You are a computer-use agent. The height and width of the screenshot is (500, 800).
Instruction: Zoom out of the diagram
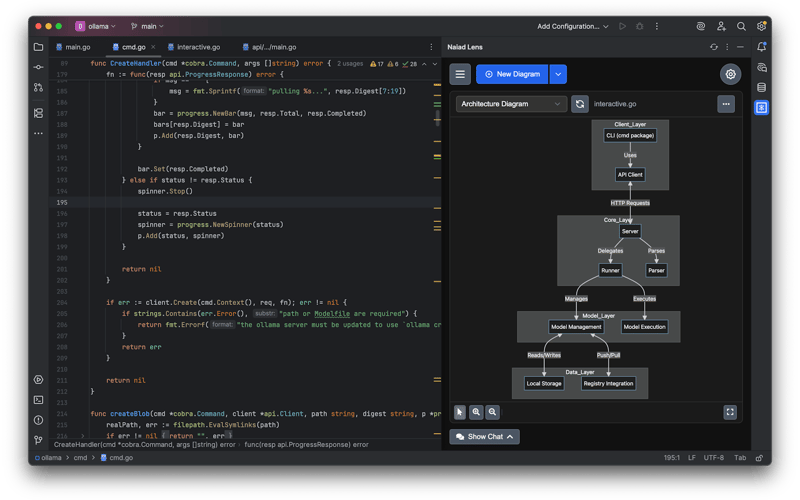(x=493, y=412)
